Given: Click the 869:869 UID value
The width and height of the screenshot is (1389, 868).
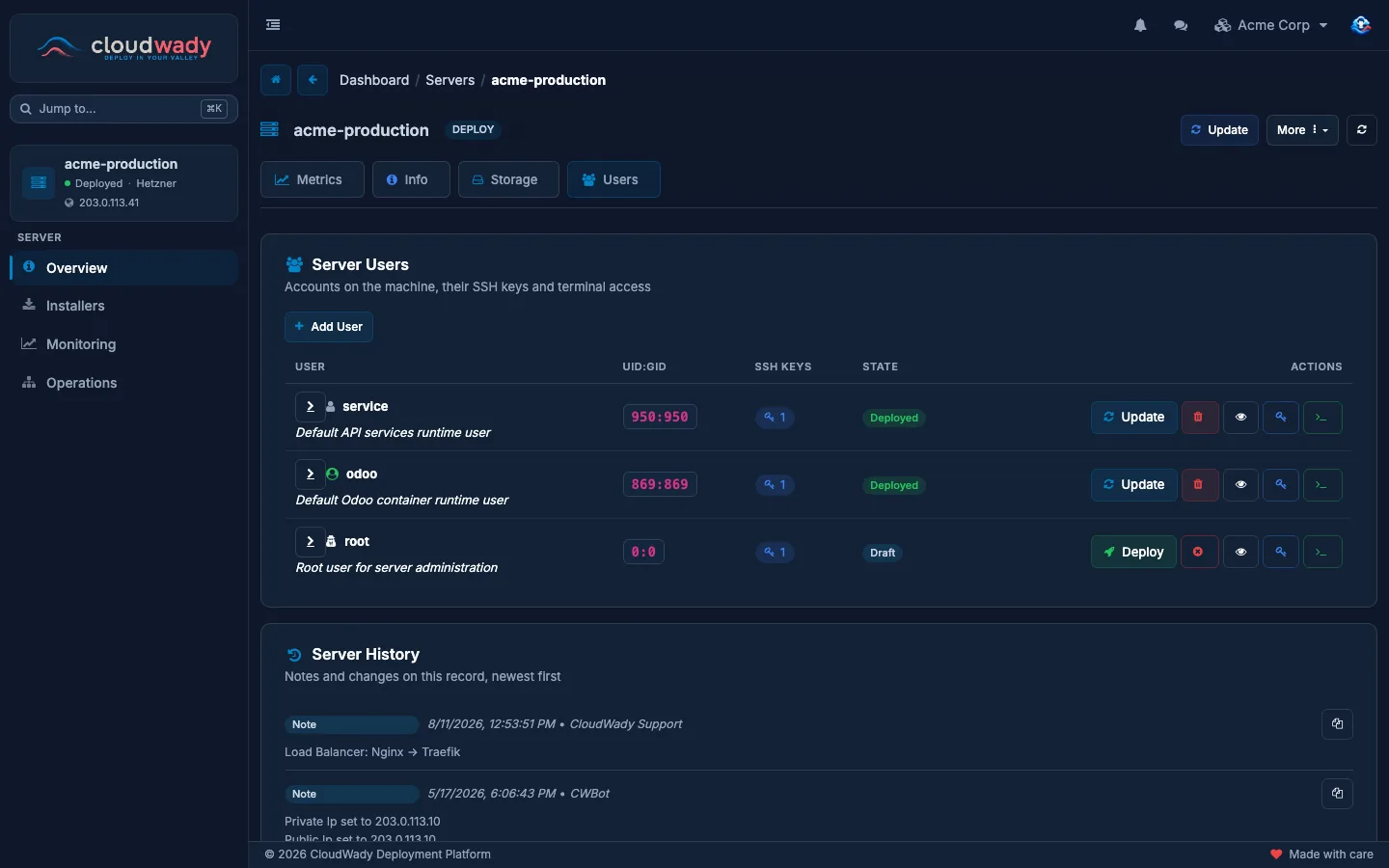Looking at the screenshot, I should (x=660, y=485).
